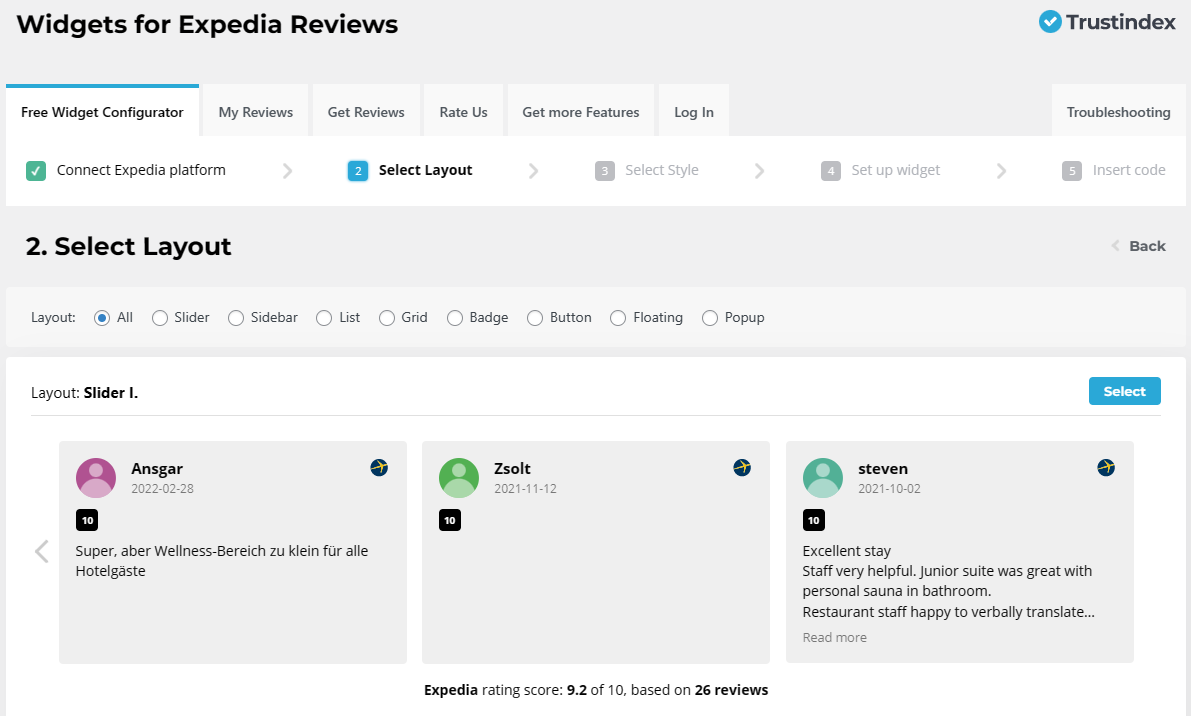The width and height of the screenshot is (1191, 716).
Task: Click the step 3 Select Style number icon
Action: pyautogui.click(x=604, y=171)
